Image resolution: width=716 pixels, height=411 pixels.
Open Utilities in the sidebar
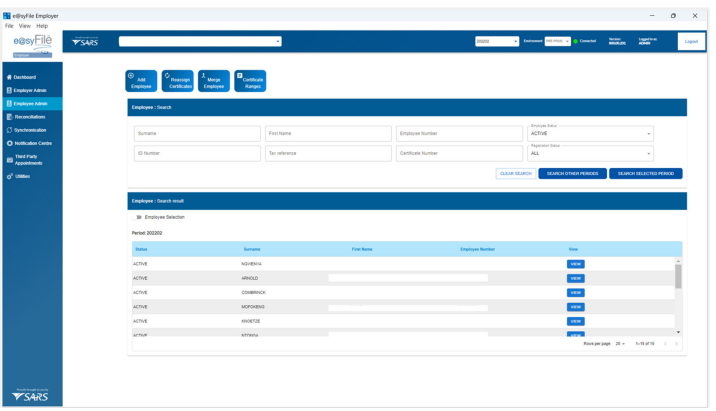pyautogui.click(x=22, y=176)
